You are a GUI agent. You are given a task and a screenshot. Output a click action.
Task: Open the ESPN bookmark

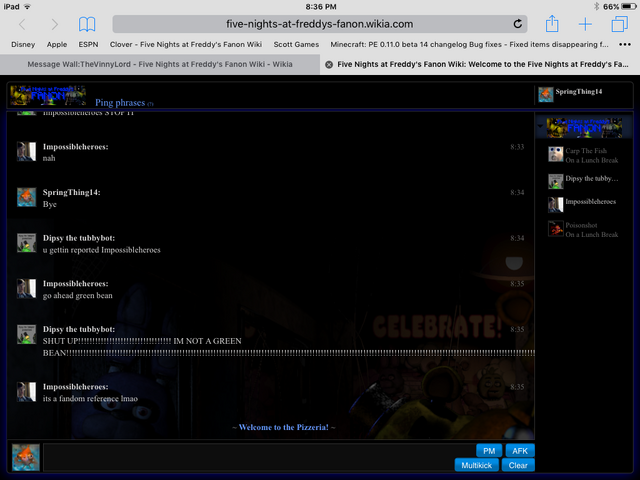click(88, 44)
